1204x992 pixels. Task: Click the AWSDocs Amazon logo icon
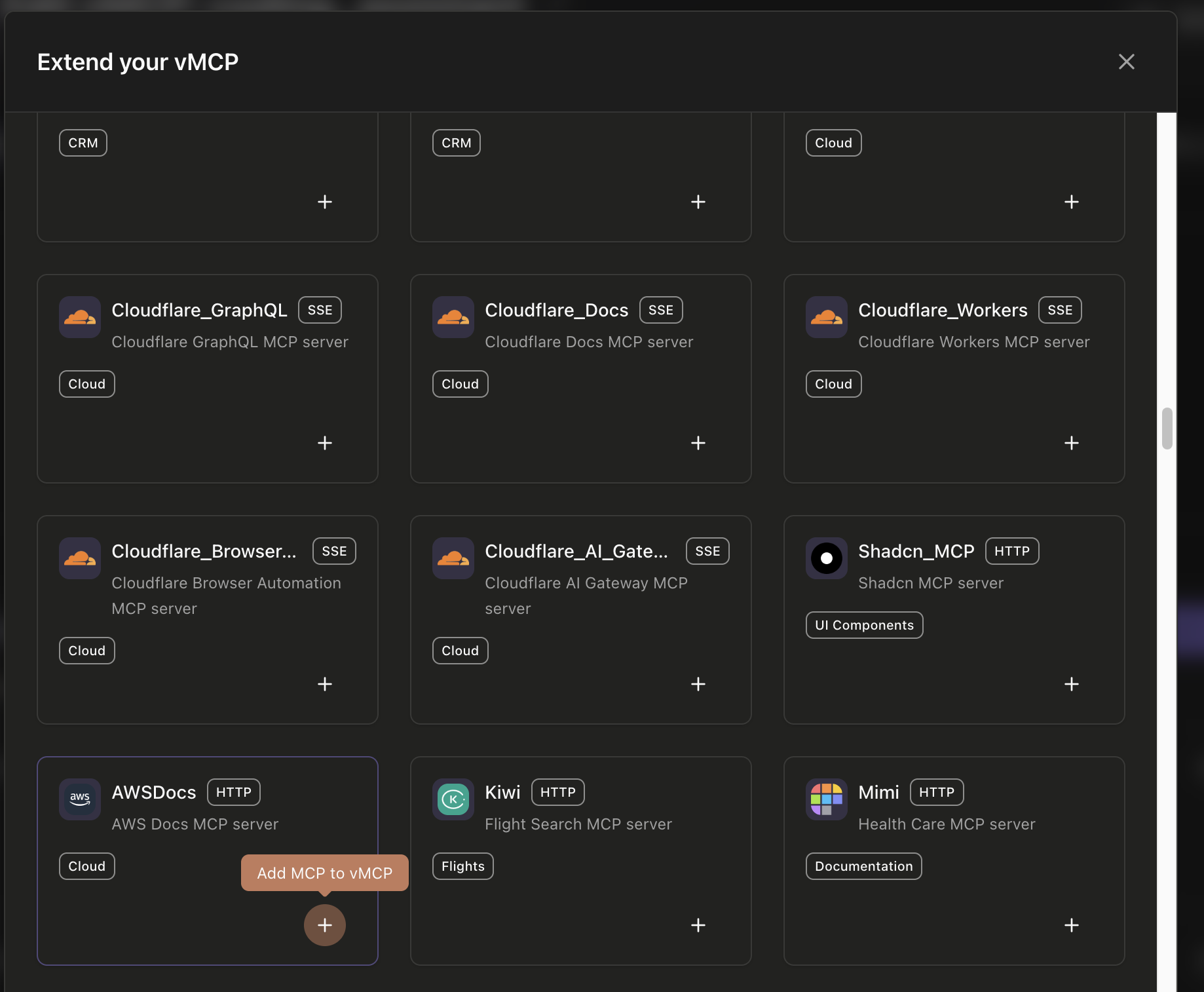click(79, 799)
